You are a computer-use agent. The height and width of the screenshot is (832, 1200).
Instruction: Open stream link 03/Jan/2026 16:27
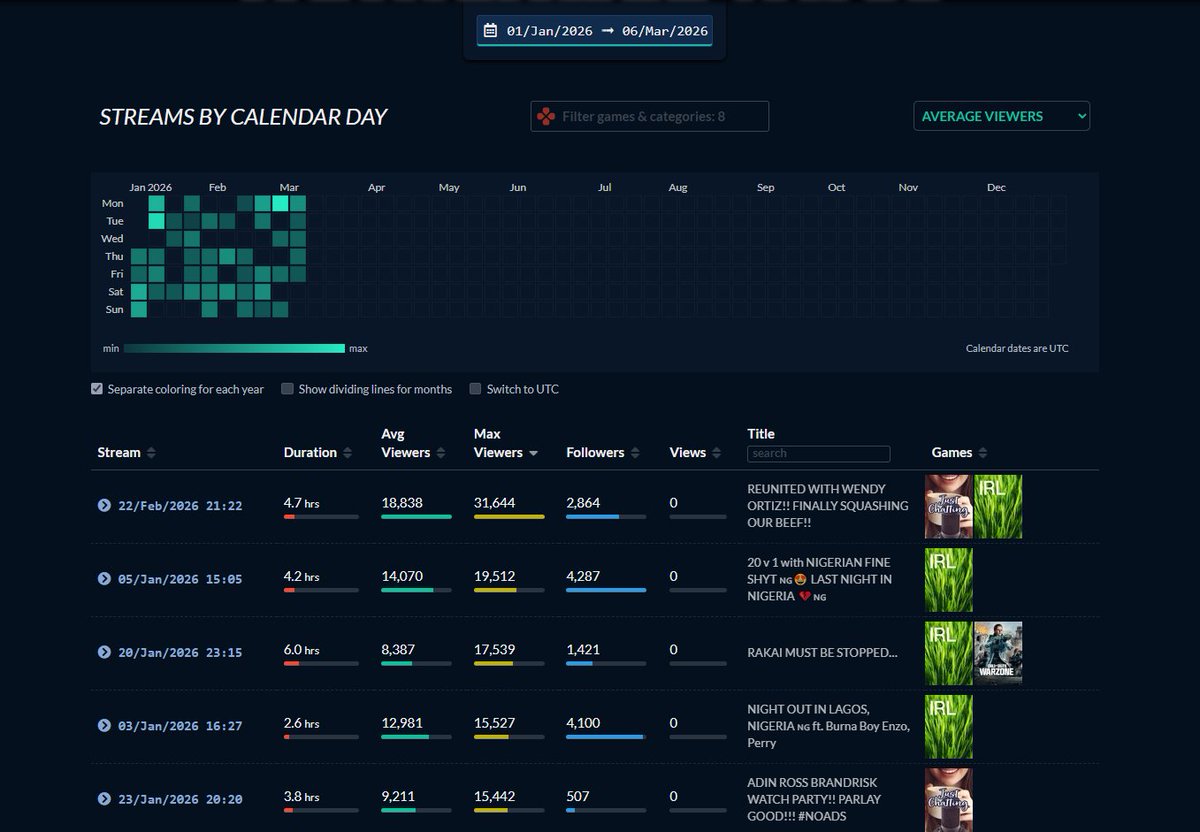[179, 726]
